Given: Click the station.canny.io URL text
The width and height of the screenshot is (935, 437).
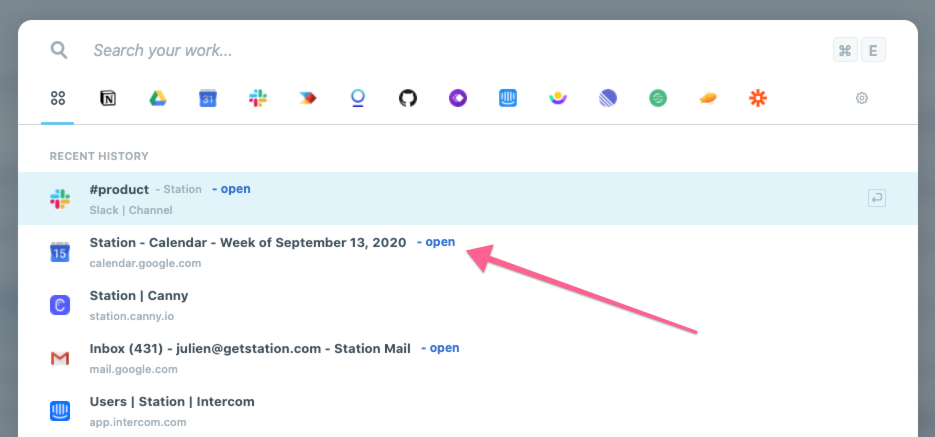Looking at the screenshot, I should [x=132, y=316].
